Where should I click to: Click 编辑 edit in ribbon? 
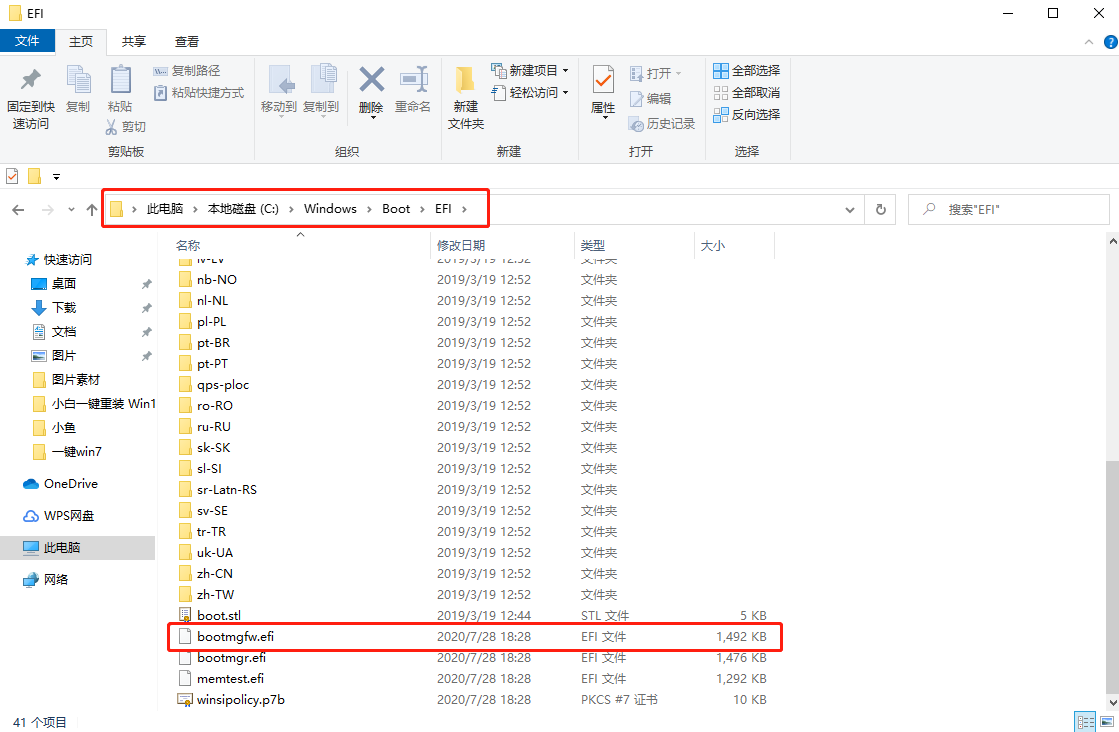click(x=650, y=98)
